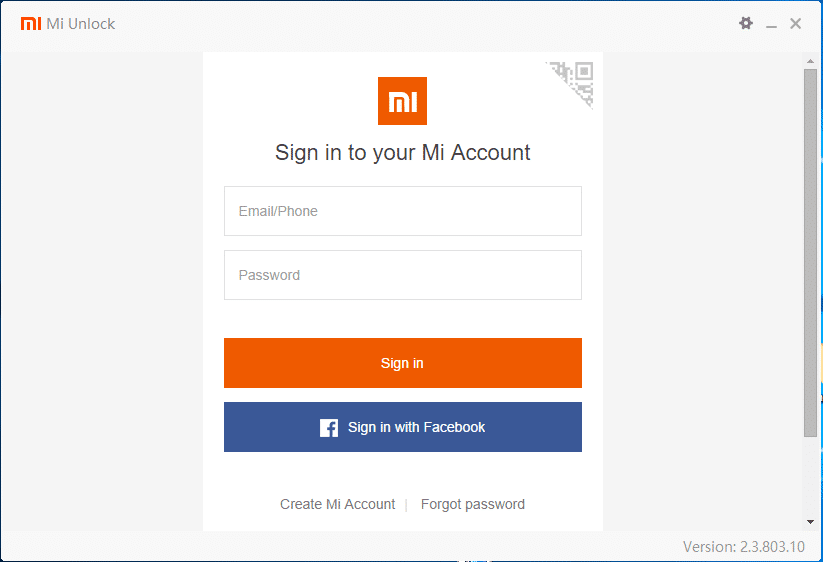The width and height of the screenshot is (823, 562).
Task: Open the settings gear in title bar
Action: (745, 23)
